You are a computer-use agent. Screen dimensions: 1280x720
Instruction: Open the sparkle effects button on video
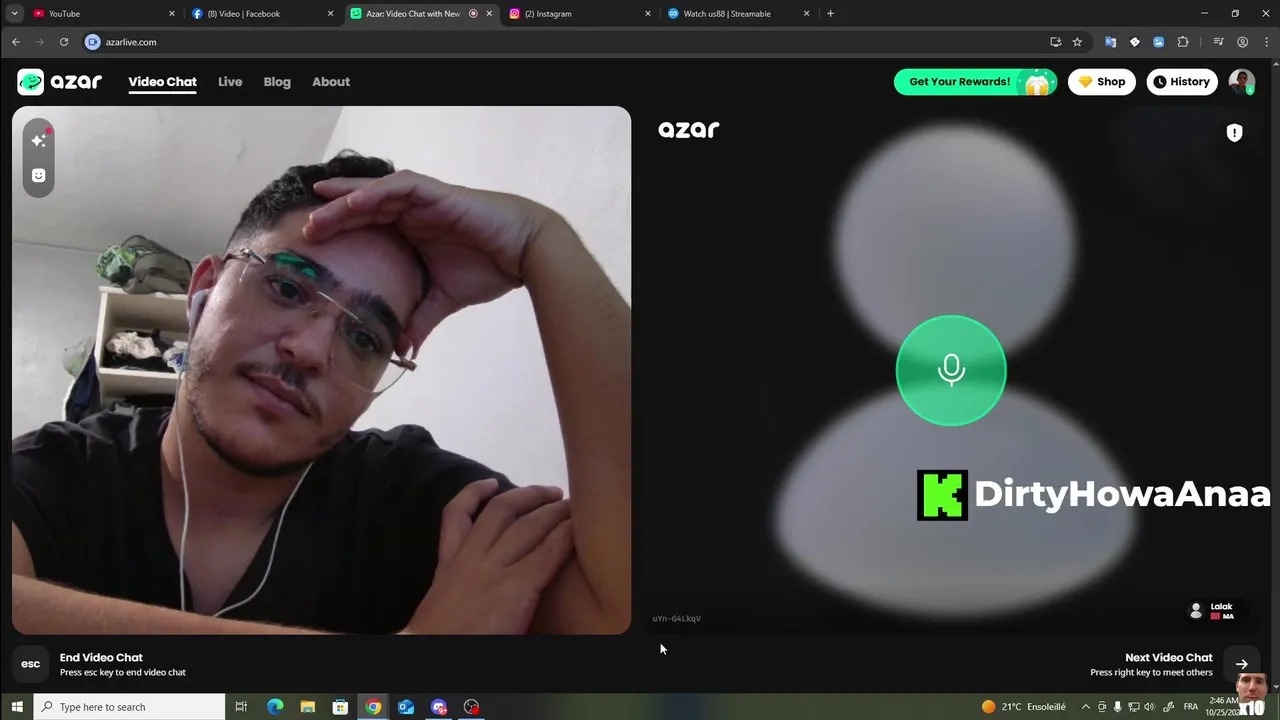click(38, 141)
